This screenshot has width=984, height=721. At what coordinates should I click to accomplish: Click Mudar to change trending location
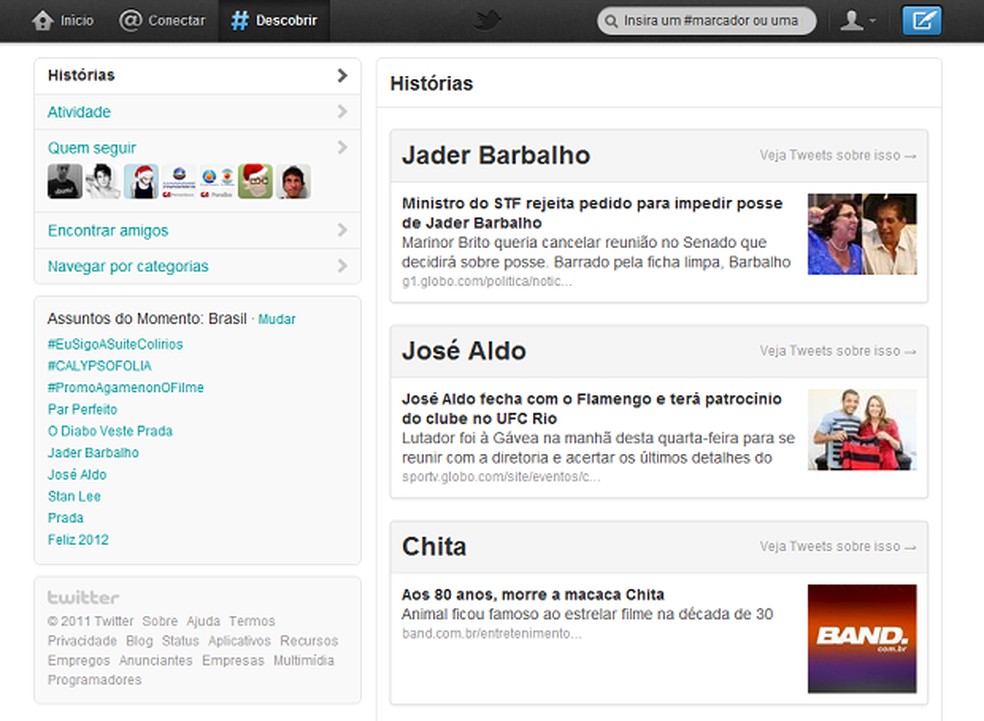coord(276,319)
